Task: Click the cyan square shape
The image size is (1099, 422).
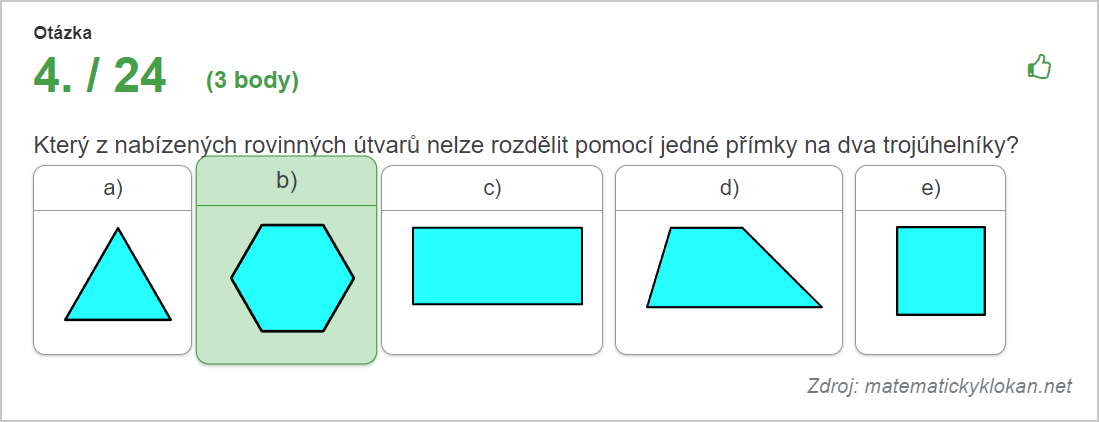Action: point(941,271)
